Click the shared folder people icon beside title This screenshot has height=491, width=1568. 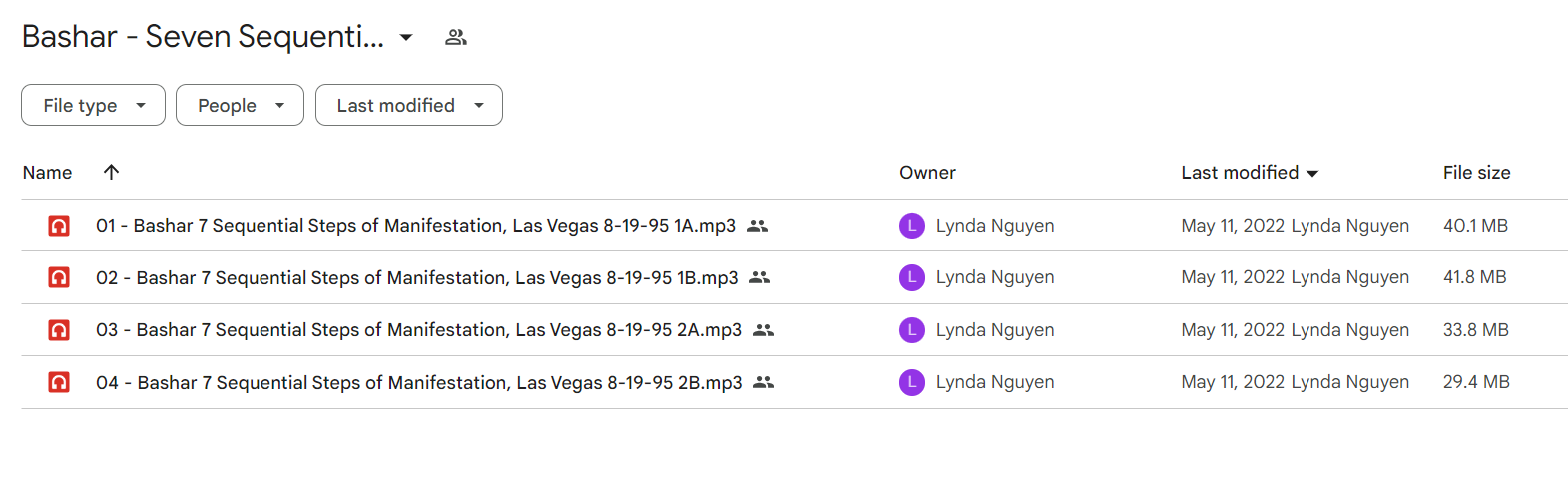[456, 37]
